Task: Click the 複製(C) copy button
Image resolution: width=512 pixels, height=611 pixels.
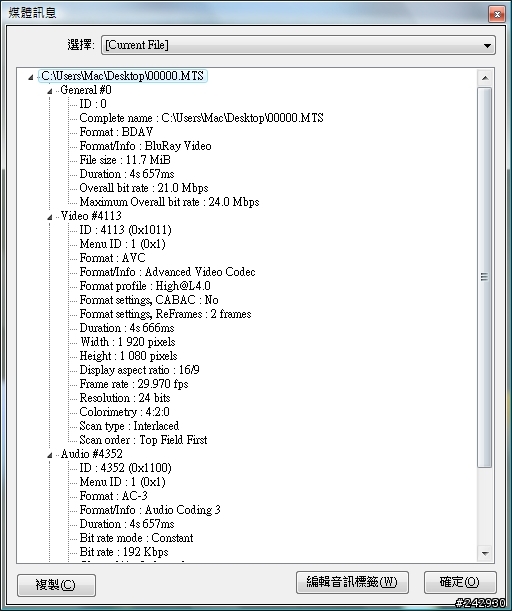Action: 56,585
